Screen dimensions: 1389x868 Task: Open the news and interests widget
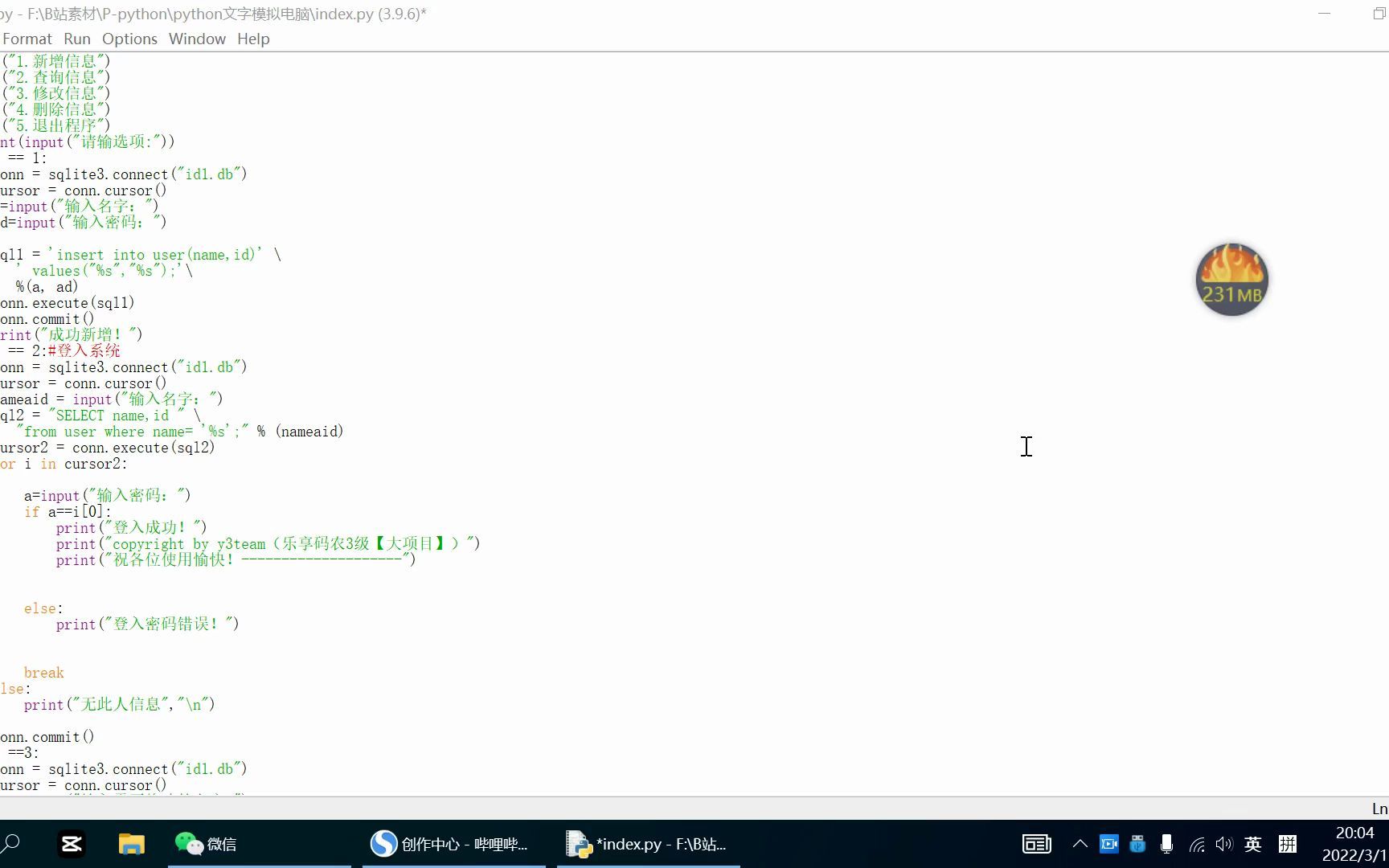(x=1035, y=844)
